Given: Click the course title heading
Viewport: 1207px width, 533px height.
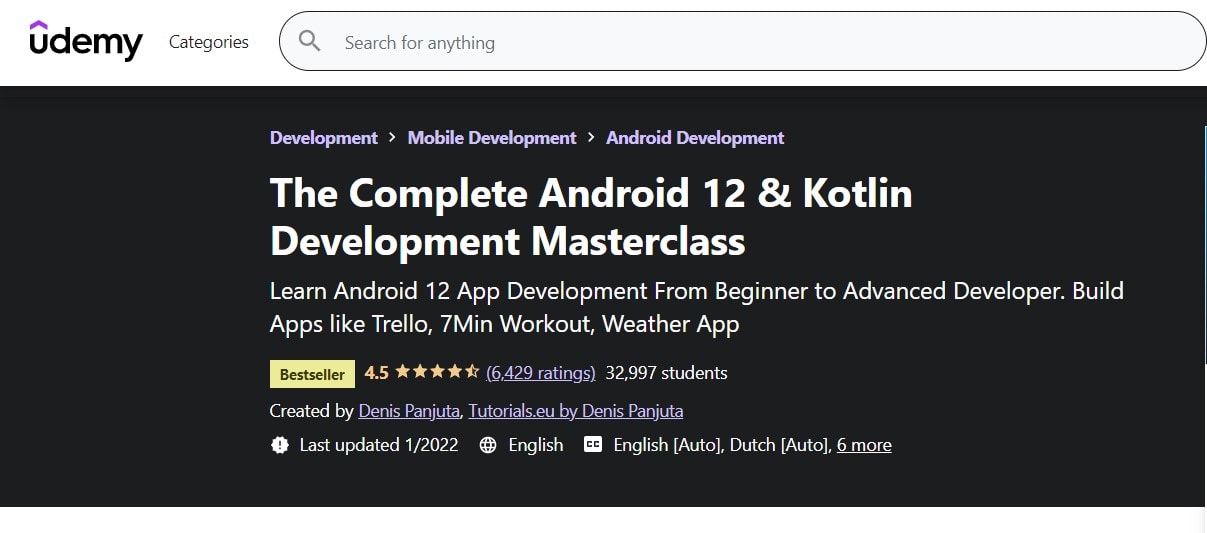Looking at the screenshot, I should pyautogui.click(x=590, y=217).
